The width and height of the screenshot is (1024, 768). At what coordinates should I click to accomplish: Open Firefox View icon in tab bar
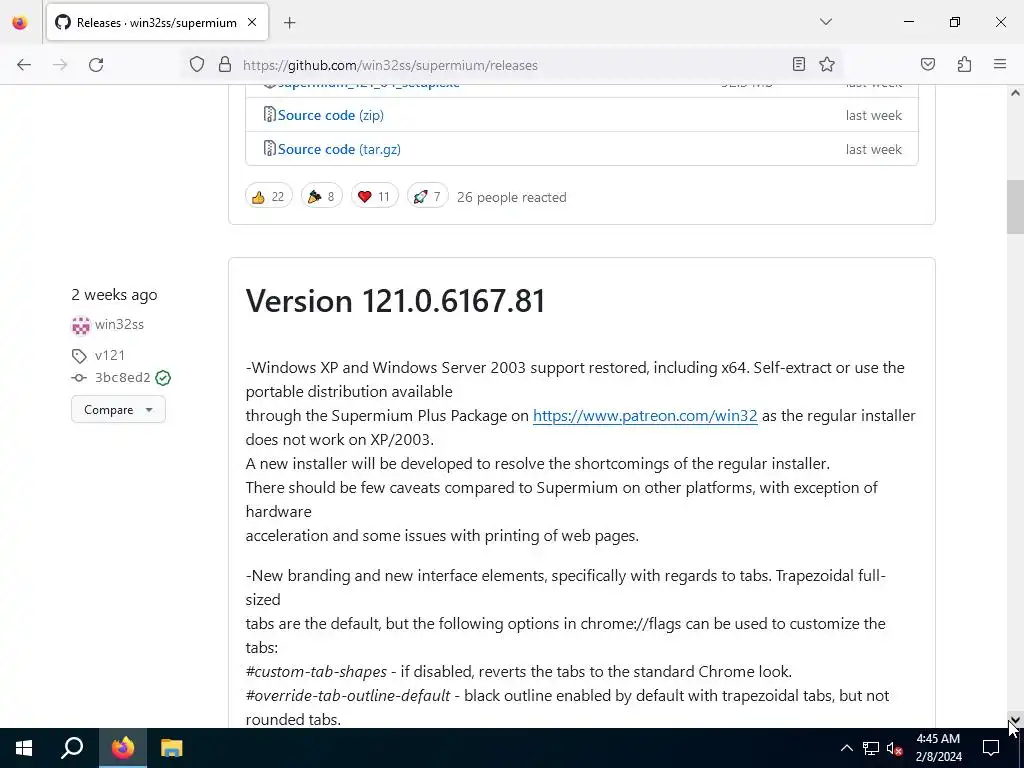click(x=20, y=23)
